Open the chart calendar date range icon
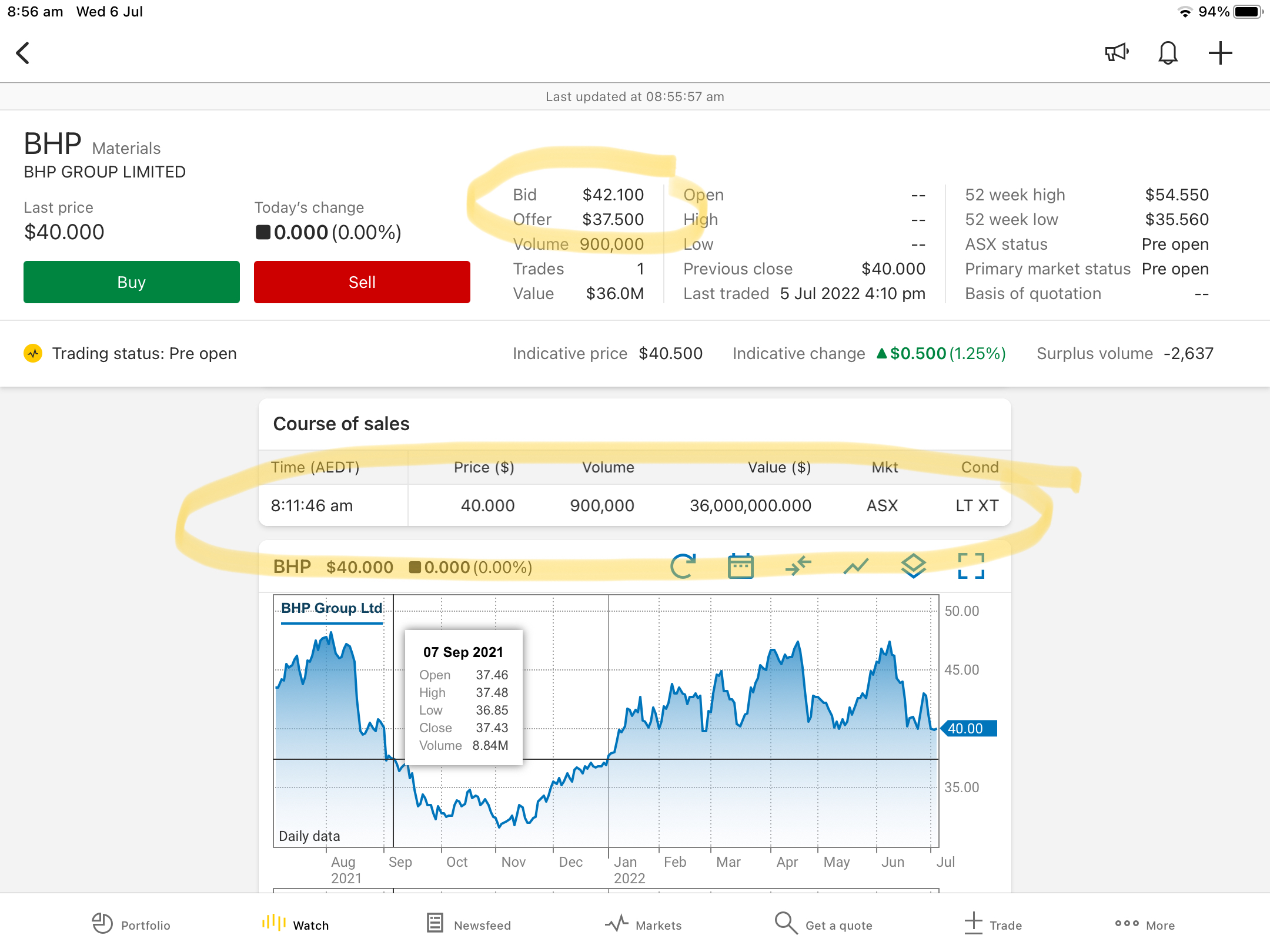The width and height of the screenshot is (1270, 952). click(x=740, y=566)
